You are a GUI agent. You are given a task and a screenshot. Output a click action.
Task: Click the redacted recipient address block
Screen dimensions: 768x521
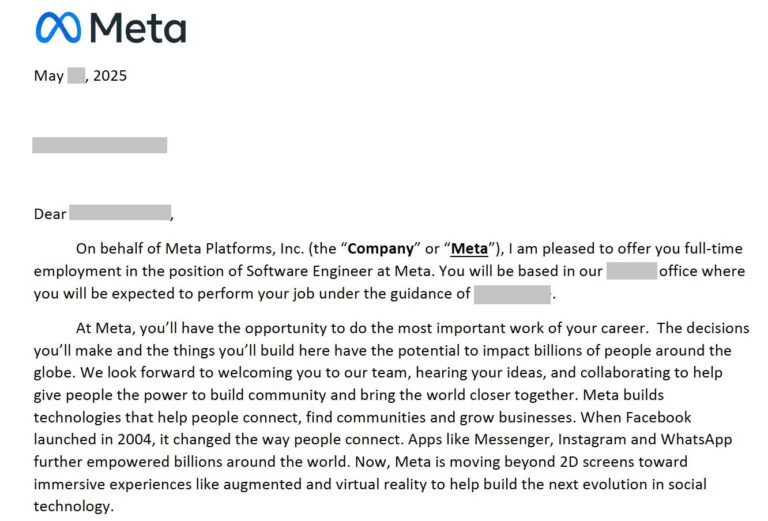tap(99, 145)
